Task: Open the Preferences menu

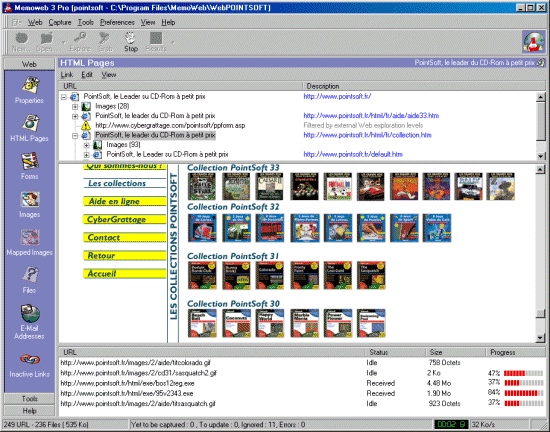Action: click(x=117, y=22)
